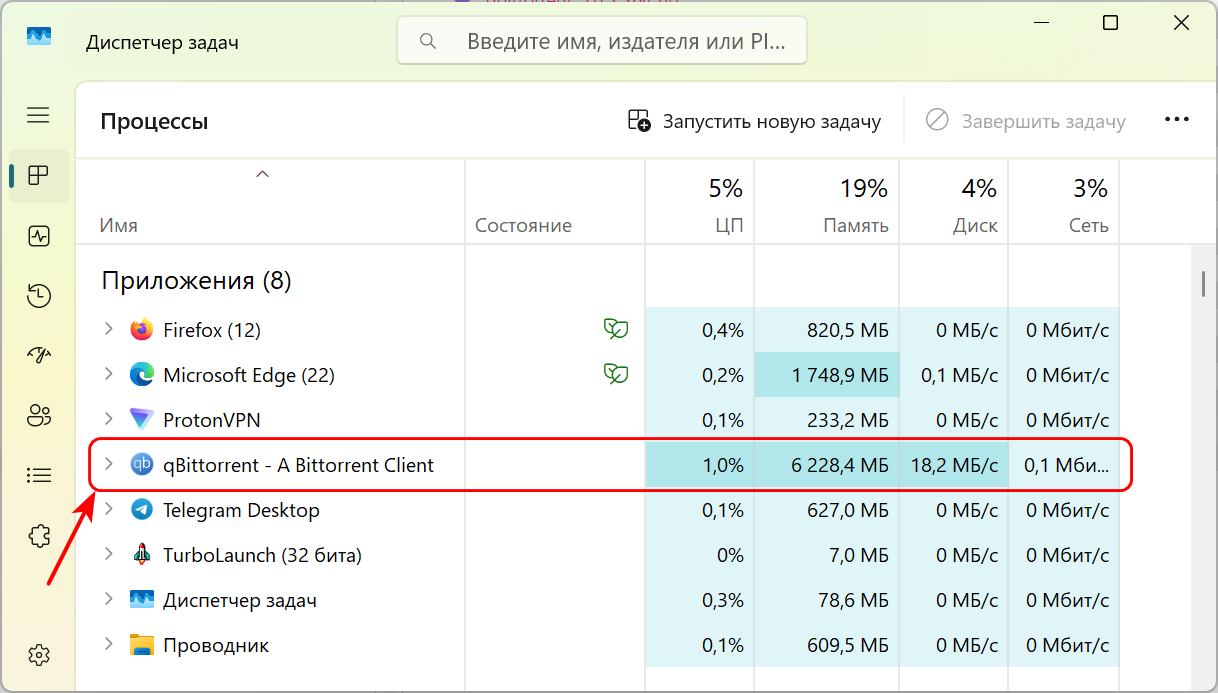Open the App history icon in sidebar

[38, 295]
